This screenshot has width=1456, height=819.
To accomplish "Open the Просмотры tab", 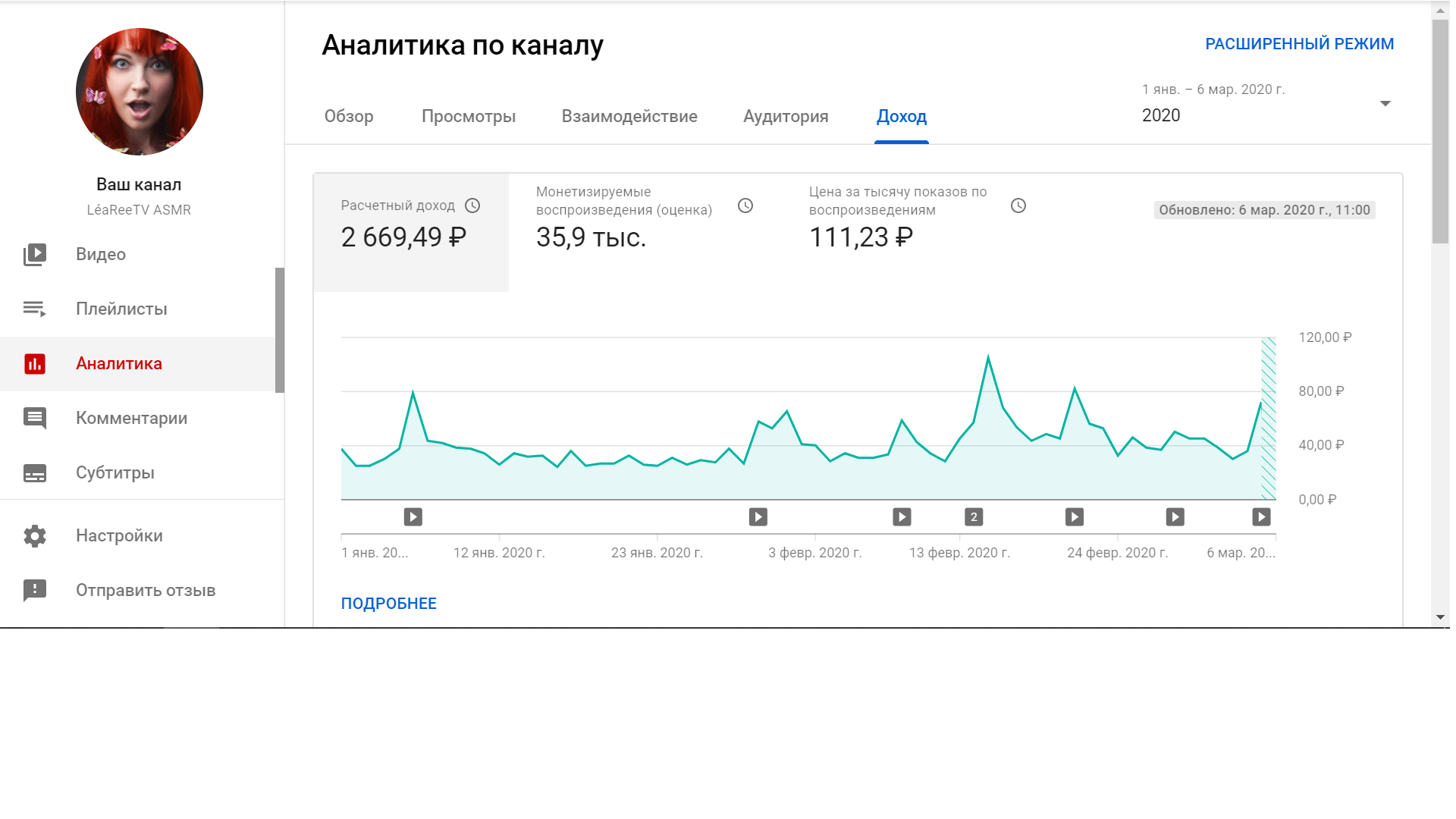I will click(x=468, y=116).
